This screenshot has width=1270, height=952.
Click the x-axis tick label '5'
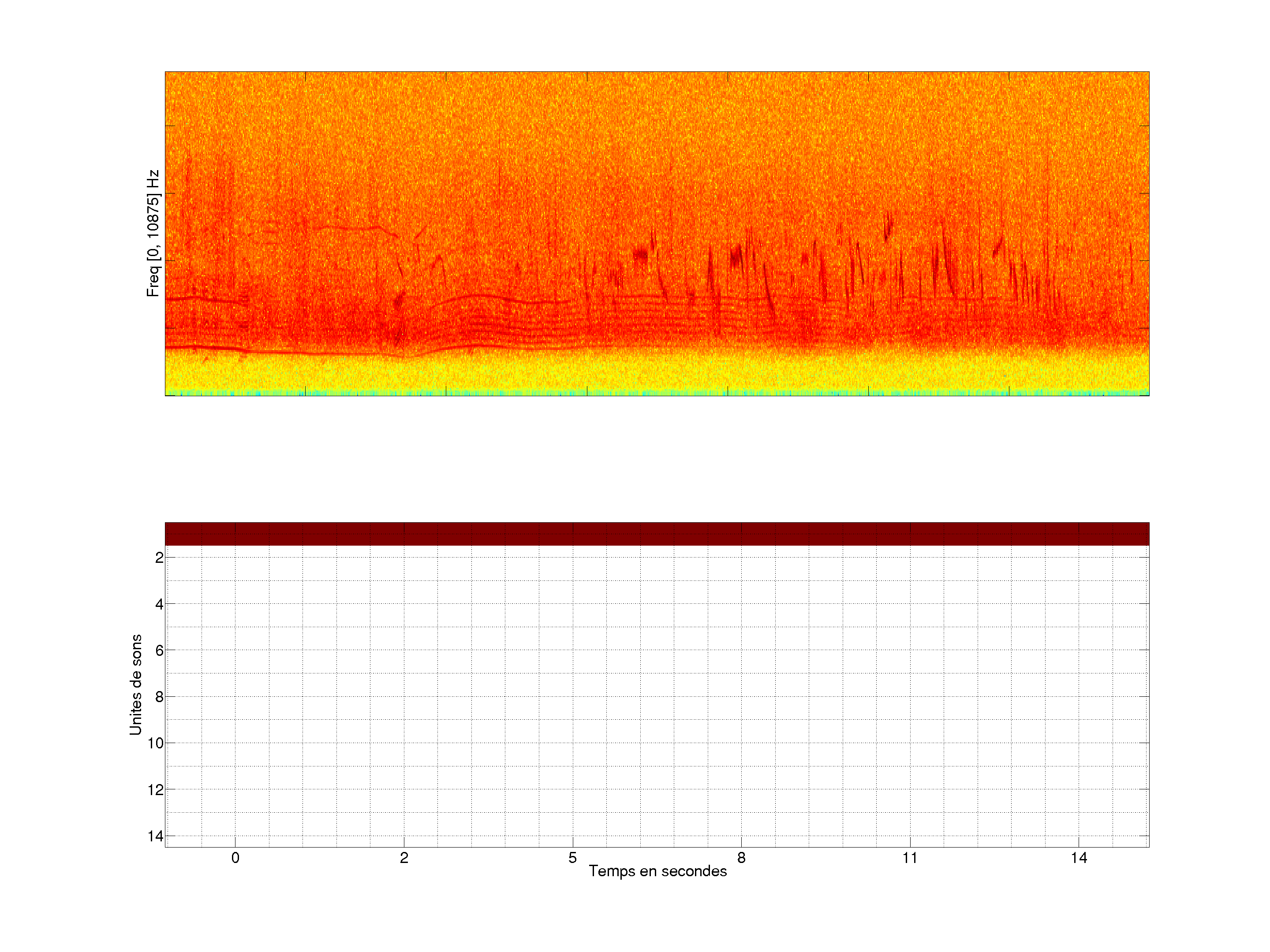pyautogui.click(x=572, y=858)
